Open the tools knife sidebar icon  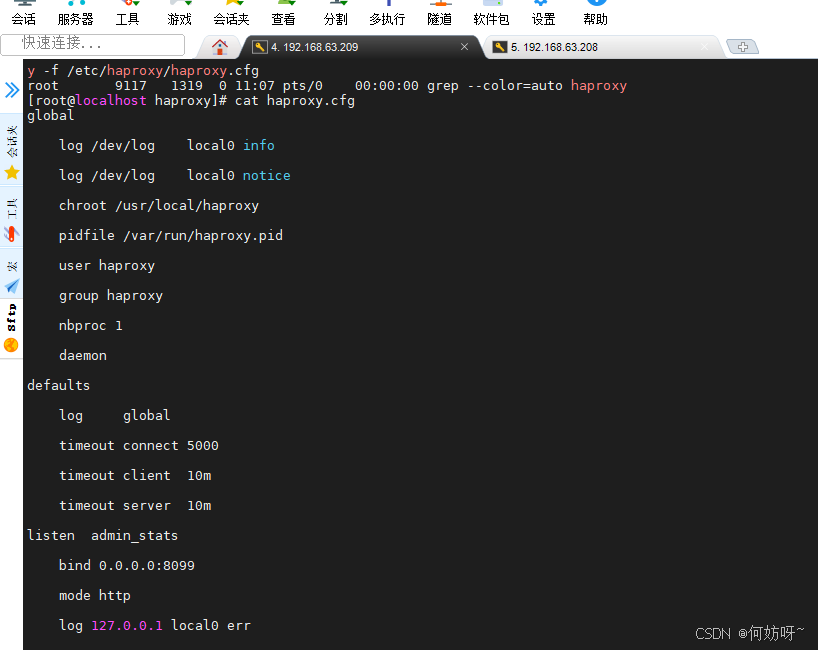(x=11, y=233)
